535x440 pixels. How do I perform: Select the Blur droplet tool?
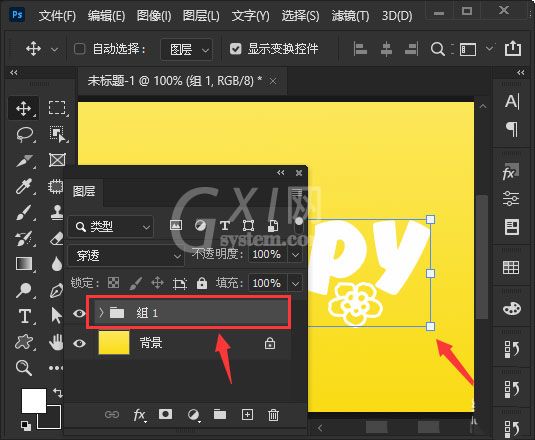[x=57, y=264]
